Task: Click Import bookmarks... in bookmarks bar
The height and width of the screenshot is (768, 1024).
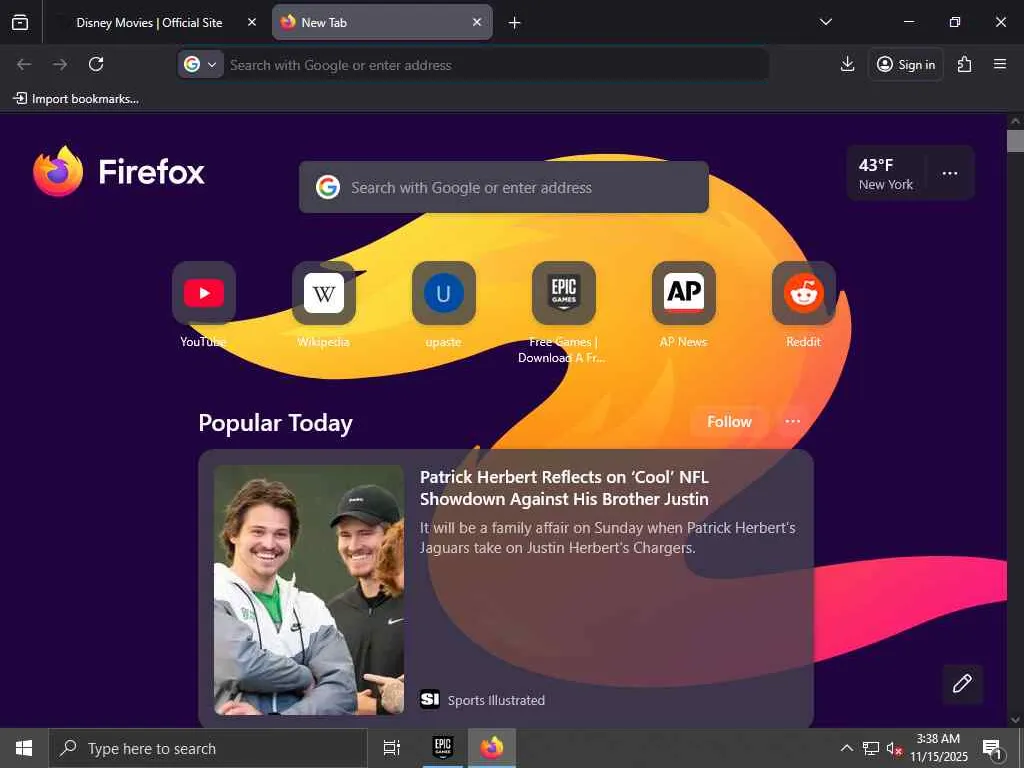Action: pyautogui.click(x=76, y=99)
